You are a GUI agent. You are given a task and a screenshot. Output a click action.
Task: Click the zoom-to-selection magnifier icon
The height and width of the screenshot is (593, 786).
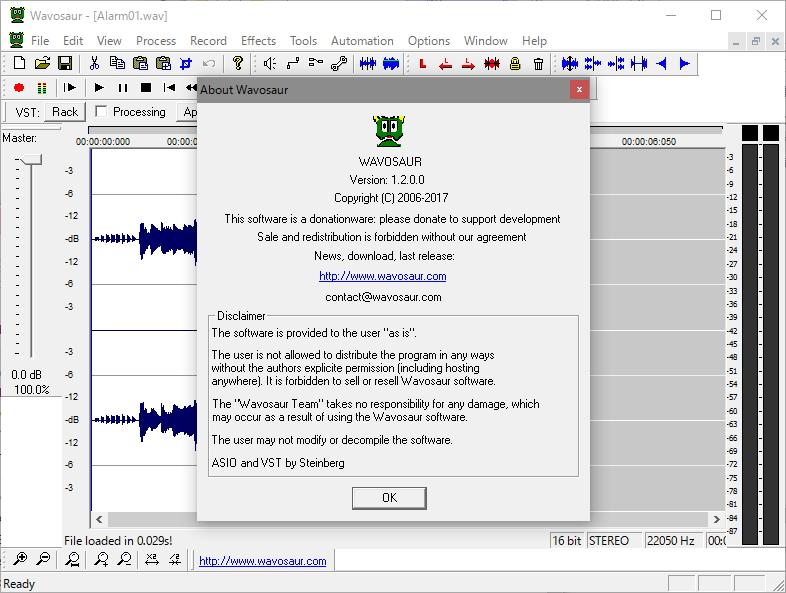point(73,559)
